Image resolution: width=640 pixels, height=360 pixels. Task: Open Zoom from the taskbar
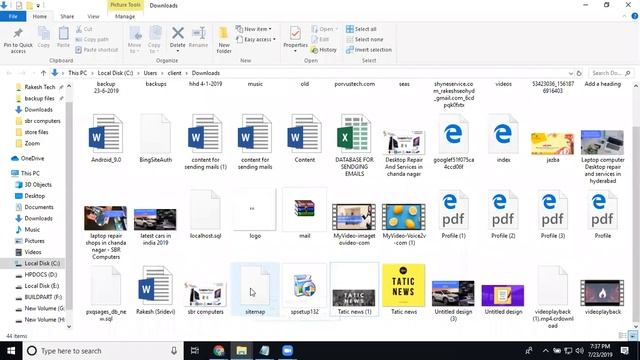tap(287, 351)
